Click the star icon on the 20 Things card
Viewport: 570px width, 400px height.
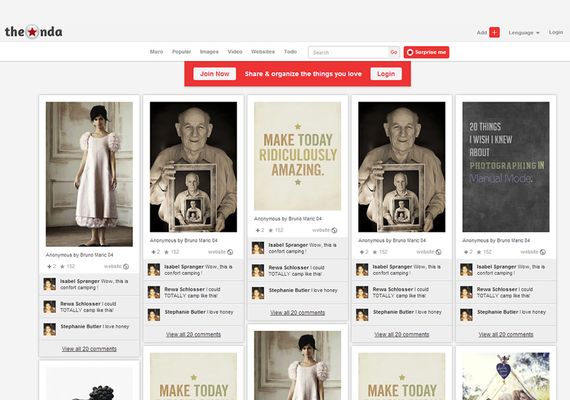479,252
